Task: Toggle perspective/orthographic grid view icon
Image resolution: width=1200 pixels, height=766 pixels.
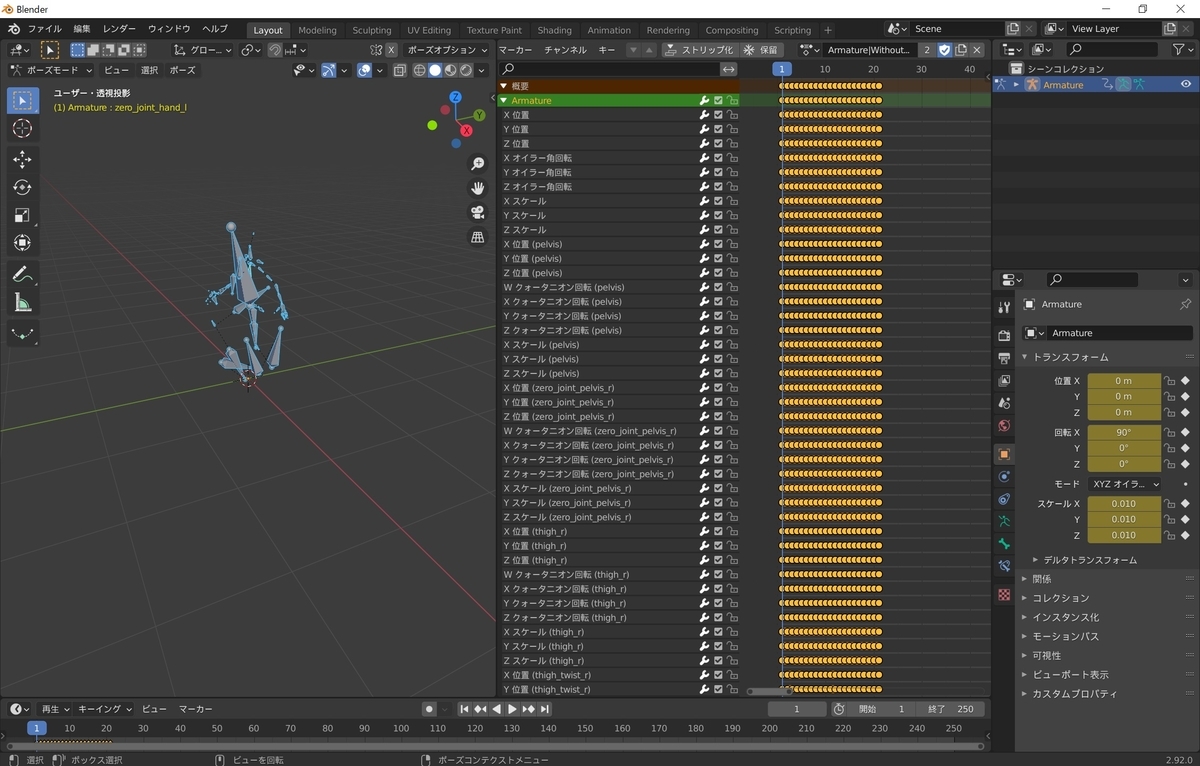Action: (478, 237)
